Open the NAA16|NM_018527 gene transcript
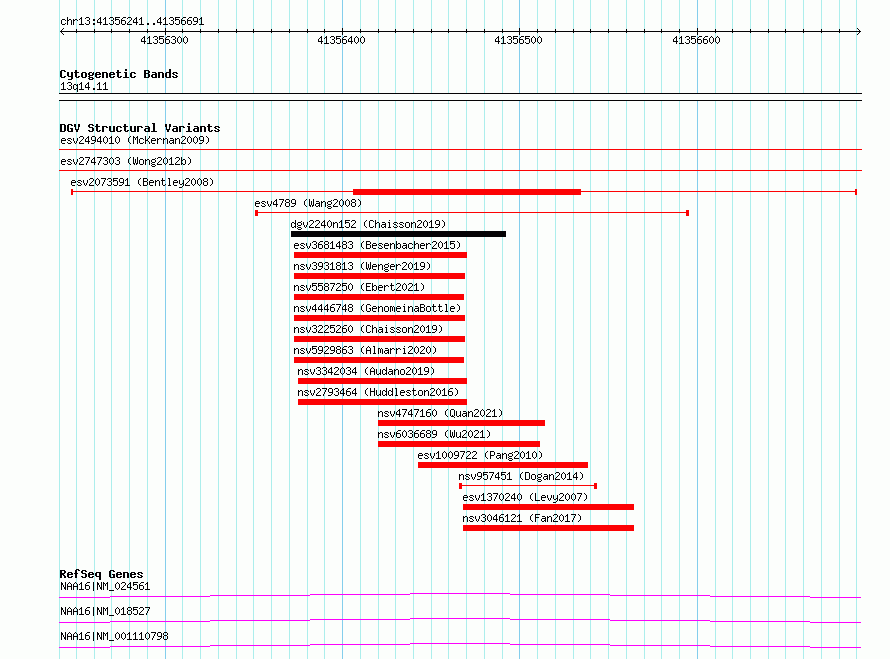 click(x=105, y=611)
